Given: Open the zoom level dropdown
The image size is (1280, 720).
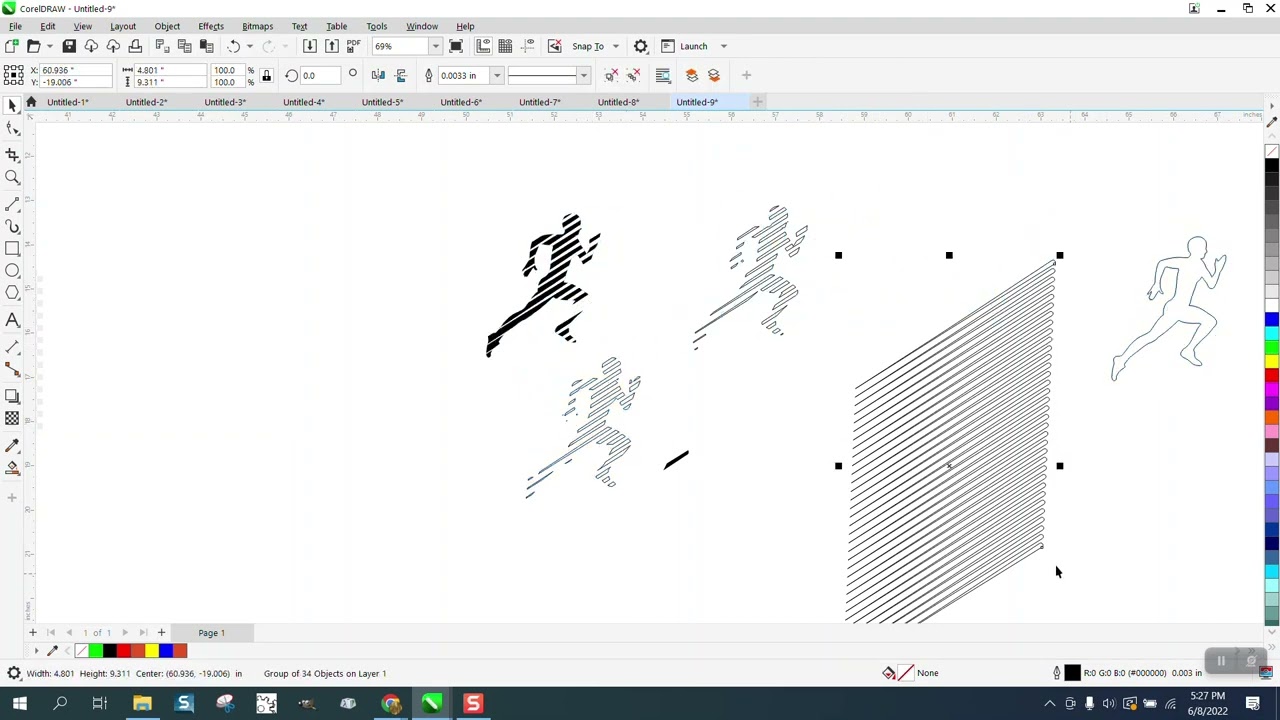Looking at the screenshot, I should click(x=435, y=46).
